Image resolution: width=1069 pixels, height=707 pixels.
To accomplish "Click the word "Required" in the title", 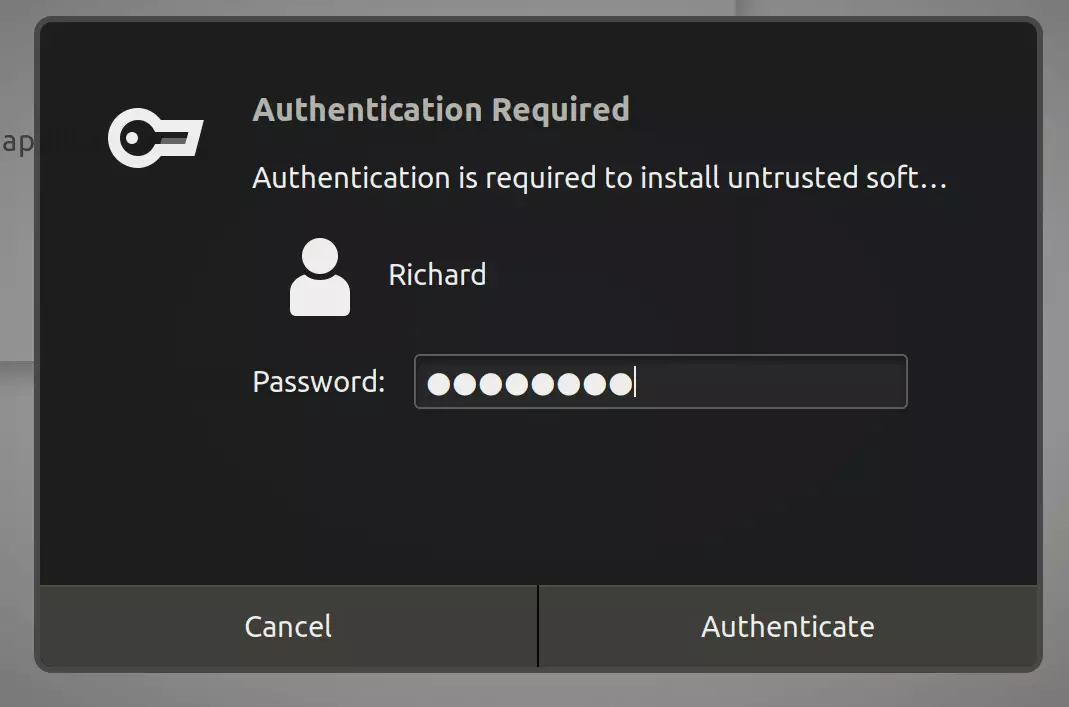I will (x=560, y=110).
